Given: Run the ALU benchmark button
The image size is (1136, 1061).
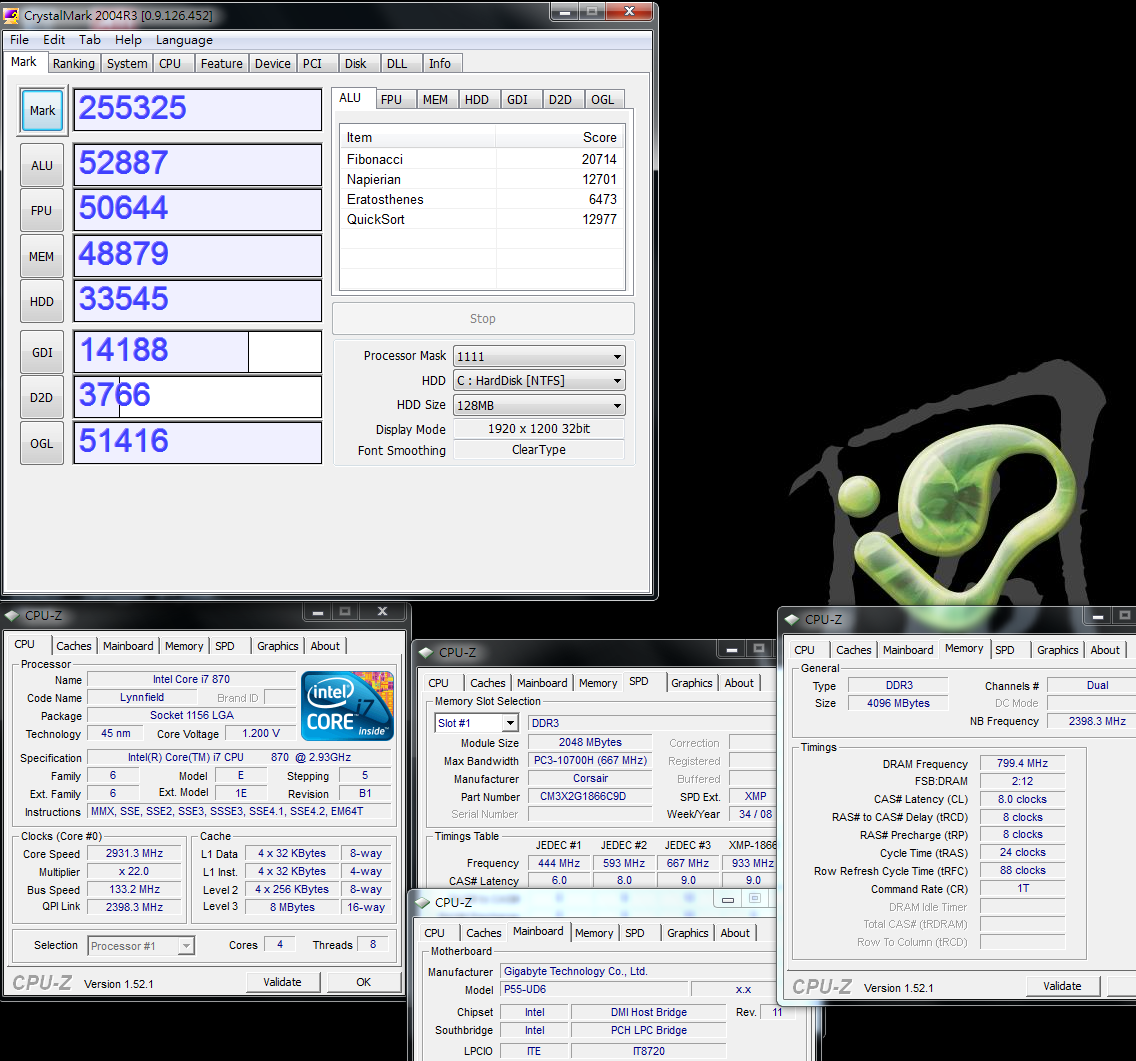Looking at the screenshot, I should coord(42,165).
